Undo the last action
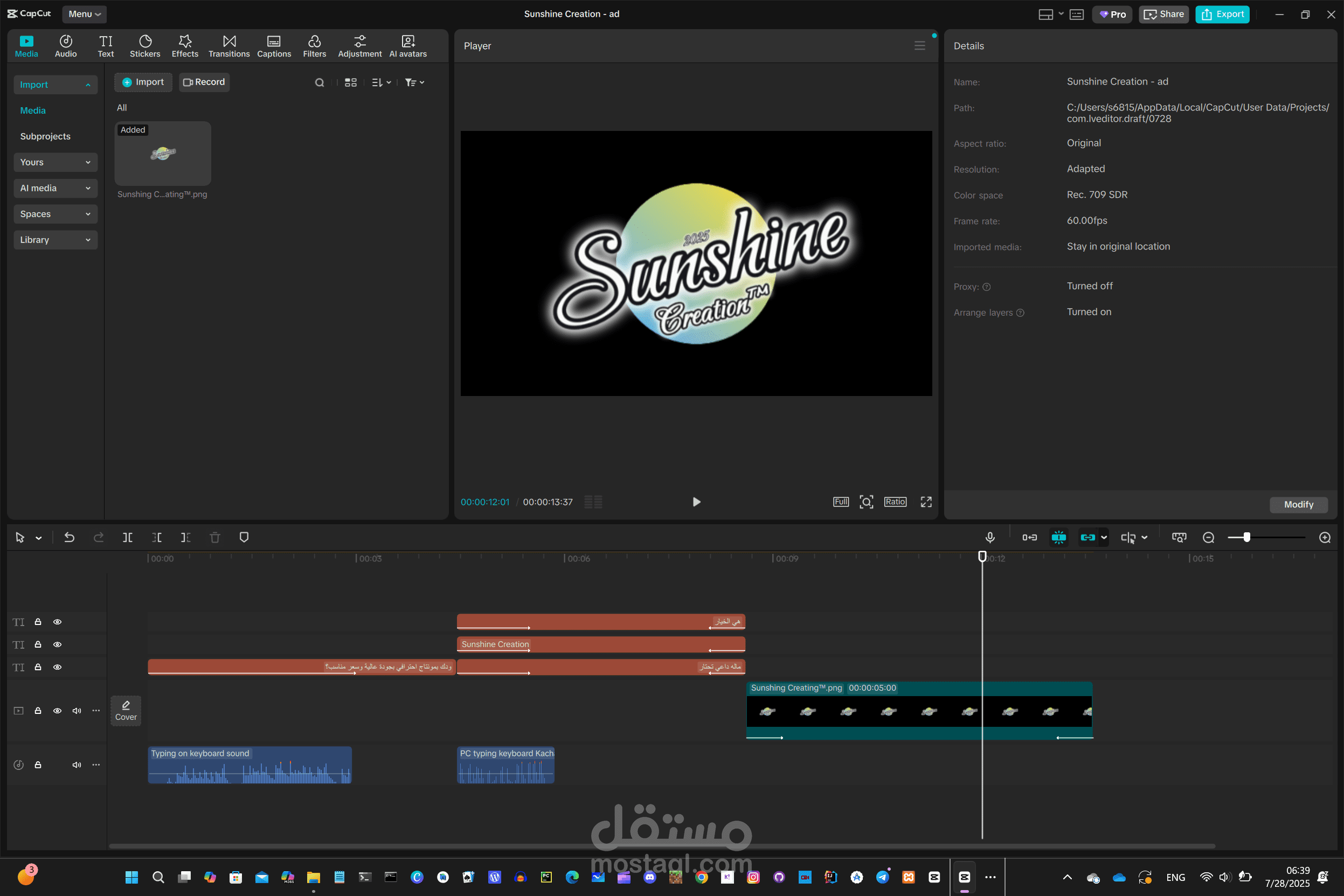The width and height of the screenshot is (1344, 896). click(x=69, y=537)
